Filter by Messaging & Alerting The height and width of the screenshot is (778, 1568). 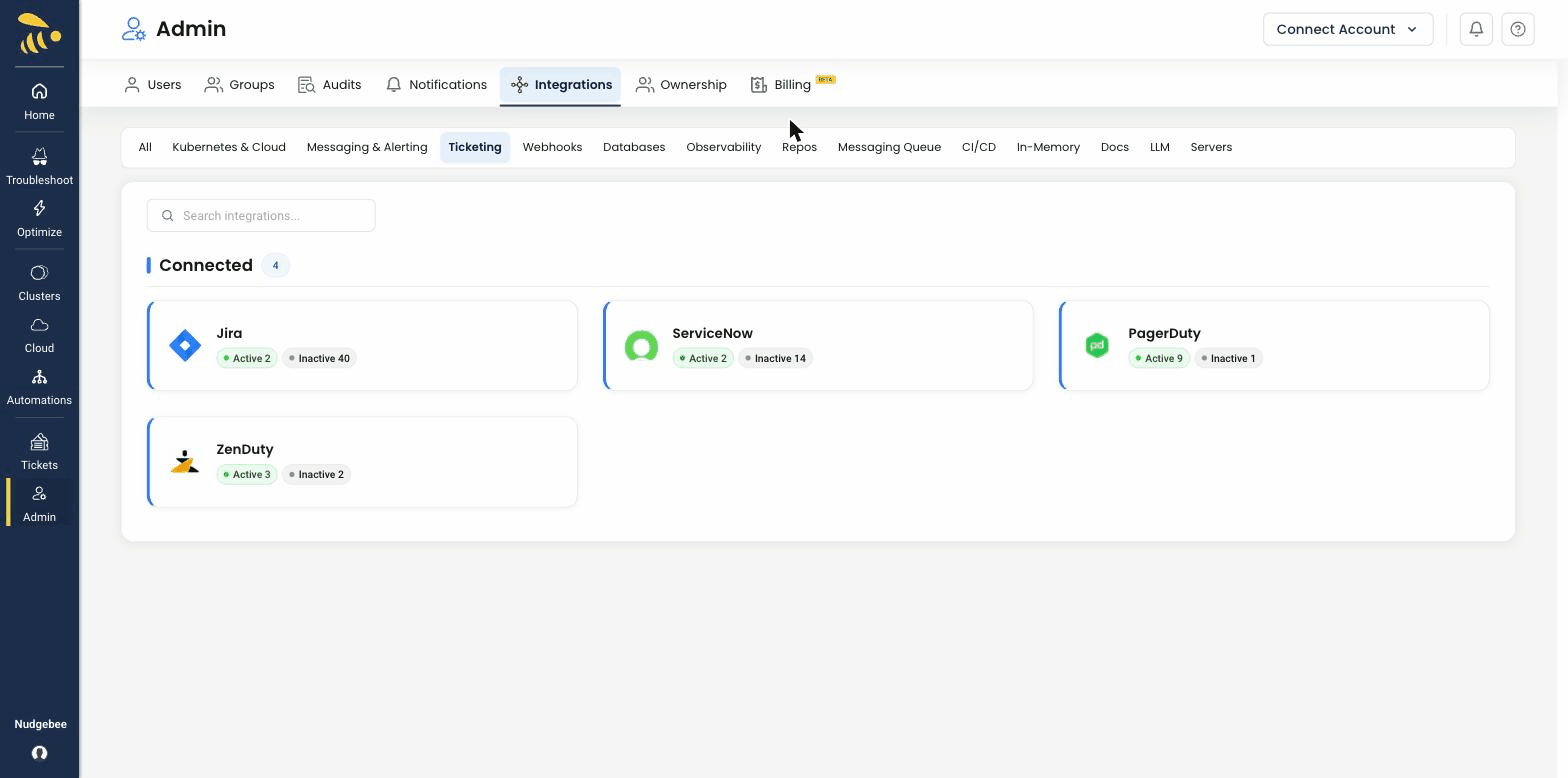(367, 147)
